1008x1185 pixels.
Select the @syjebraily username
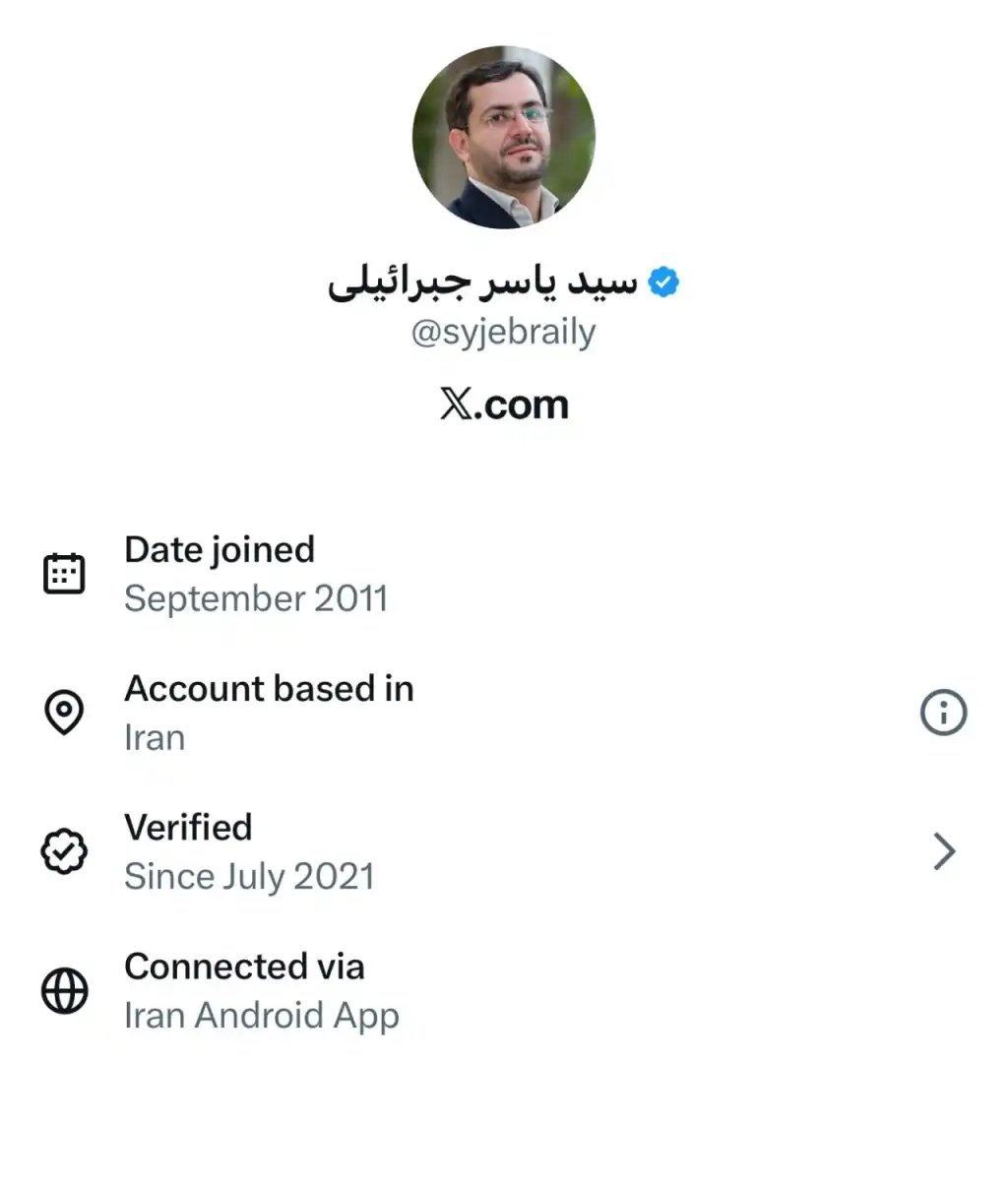click(504, 332)
